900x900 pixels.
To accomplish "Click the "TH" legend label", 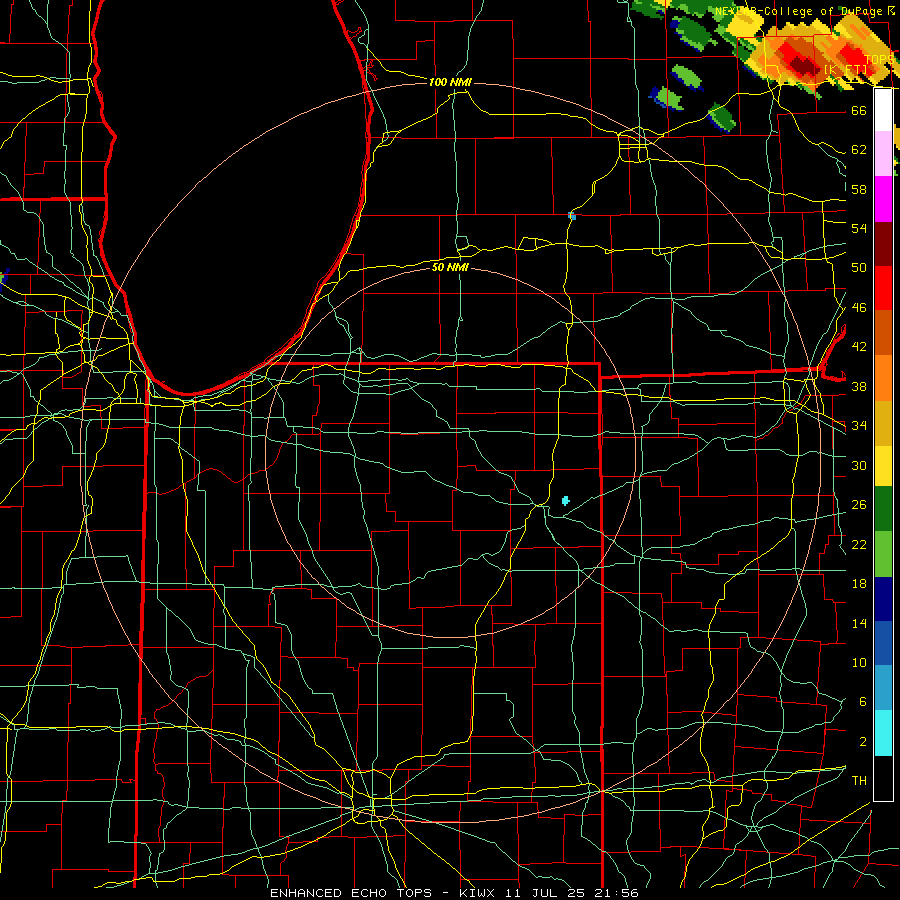I will click(859, 781).
